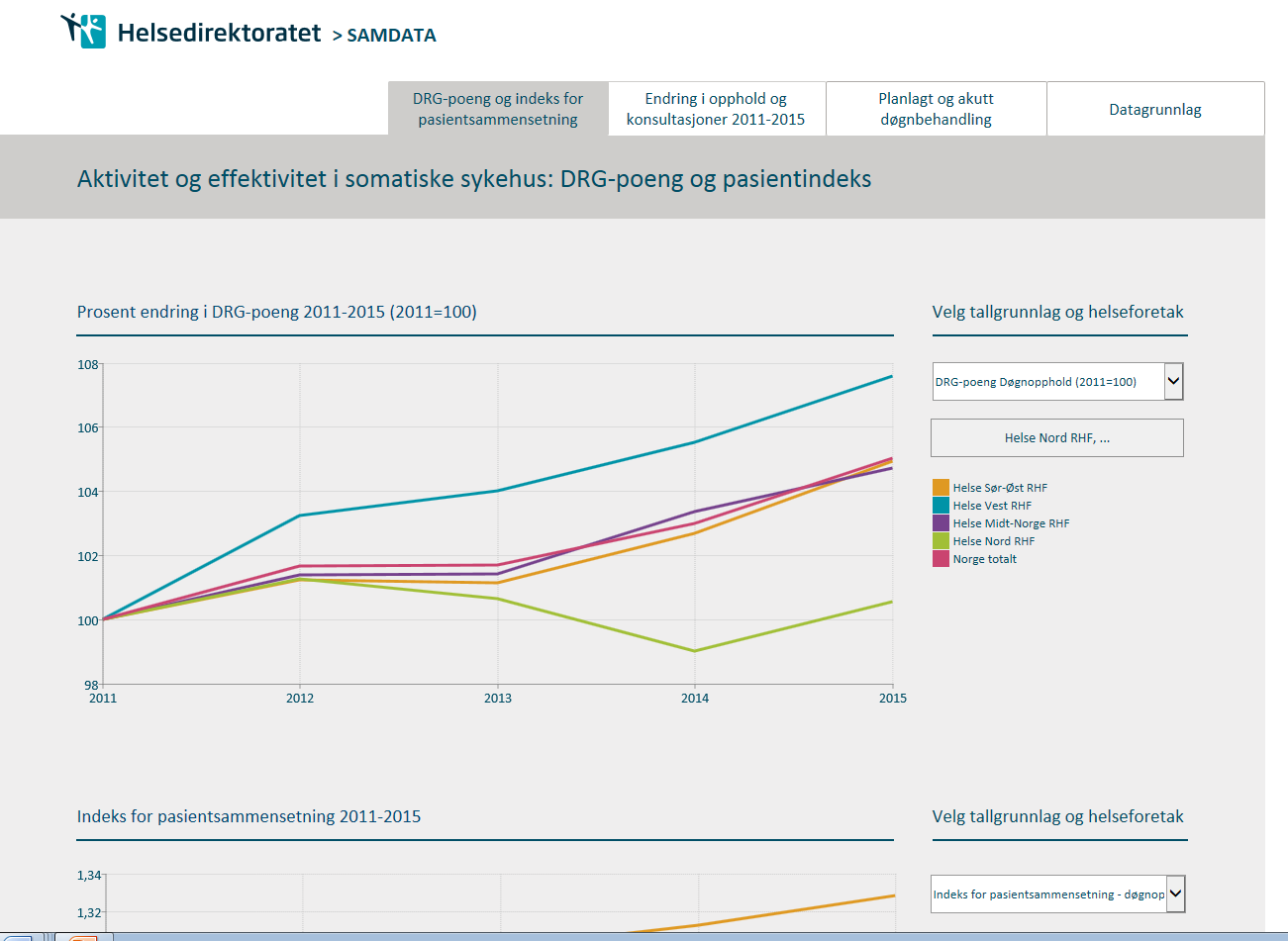Select the Helse Vest RHF legend label

pos(992,506)
